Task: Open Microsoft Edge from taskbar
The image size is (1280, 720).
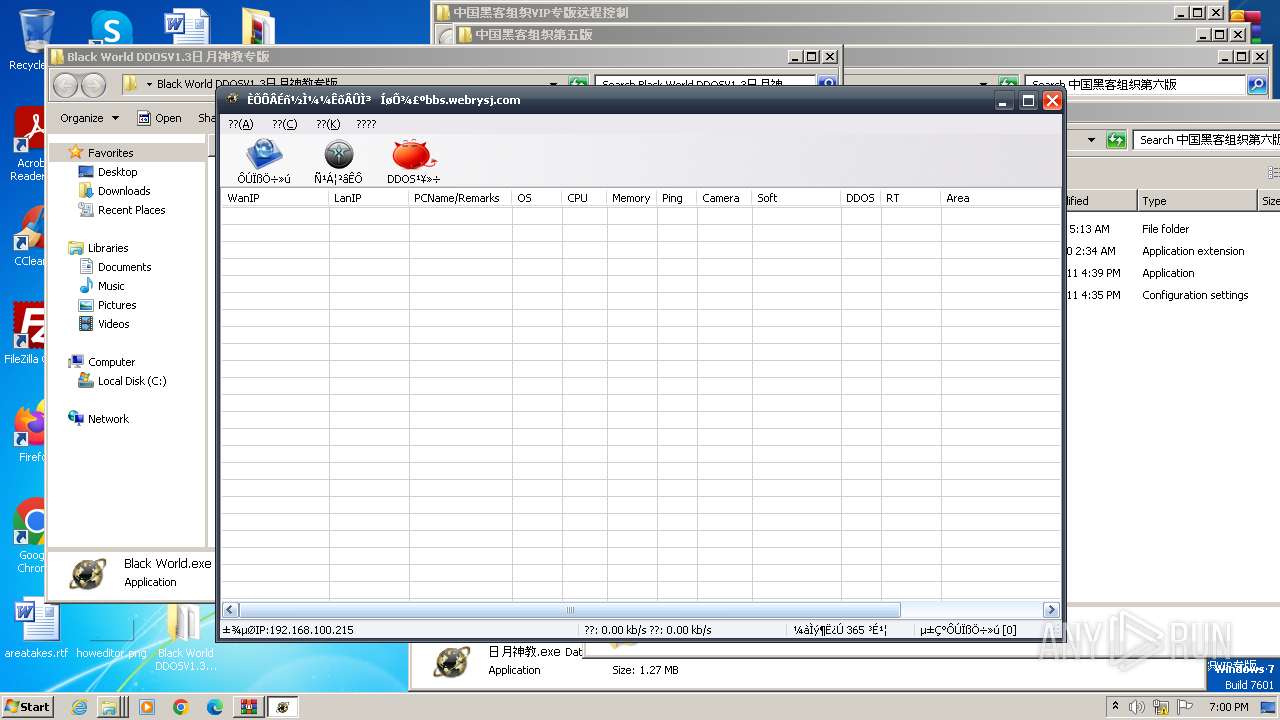Action: (214, 707)
